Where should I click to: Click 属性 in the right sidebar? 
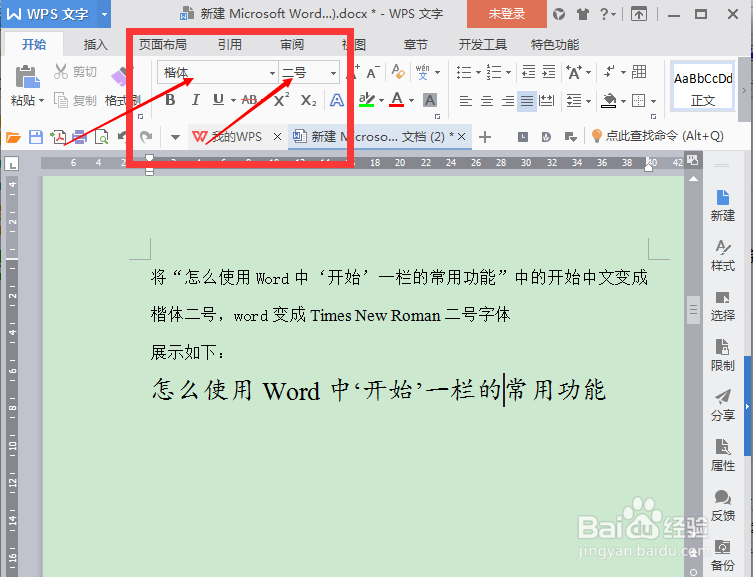coord(723,456)
